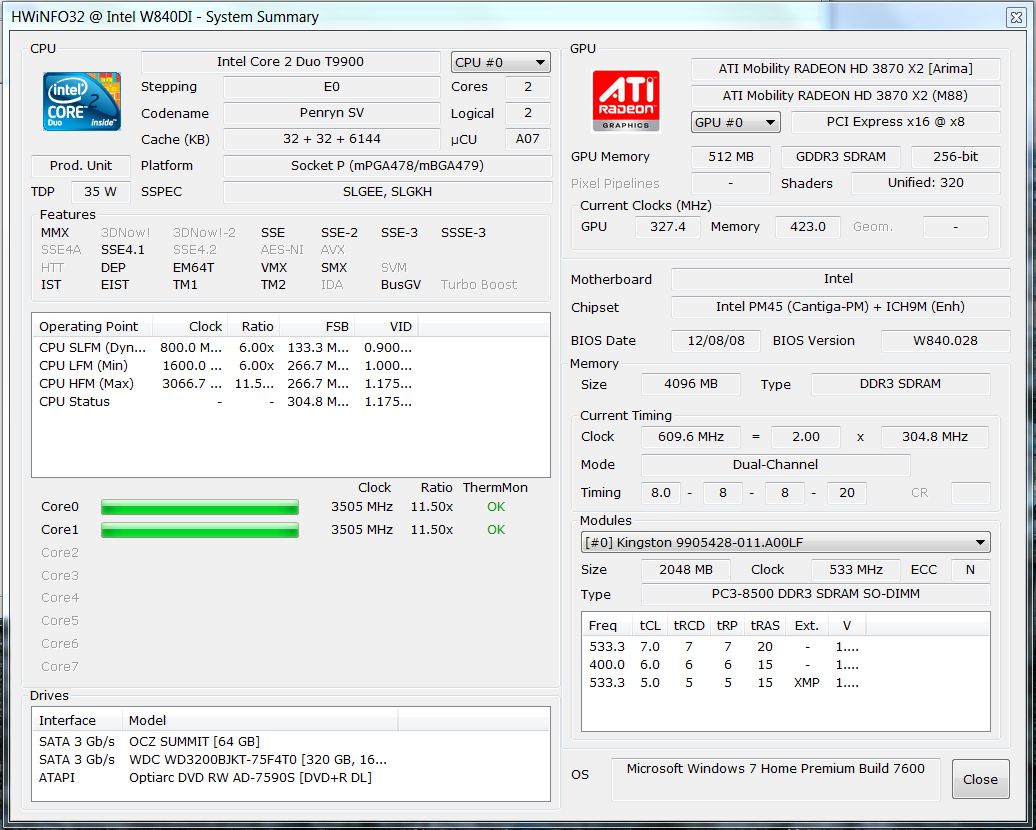This screenshot has height=830, width=1036.
Task: Click the TDP 35 W field
Action: pos(100,192)
